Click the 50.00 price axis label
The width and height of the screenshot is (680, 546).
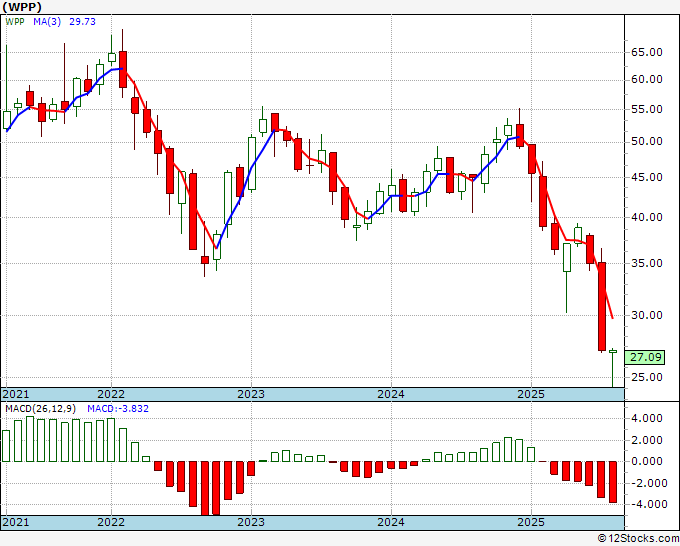coord(647,141)
